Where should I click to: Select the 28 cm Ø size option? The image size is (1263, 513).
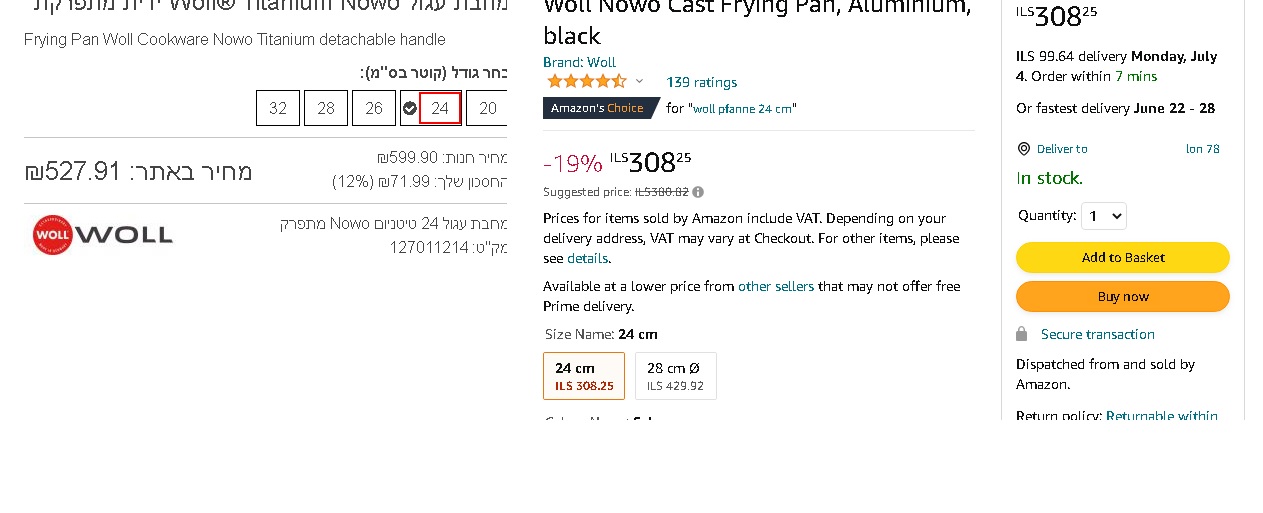click(x=675, y=376)
